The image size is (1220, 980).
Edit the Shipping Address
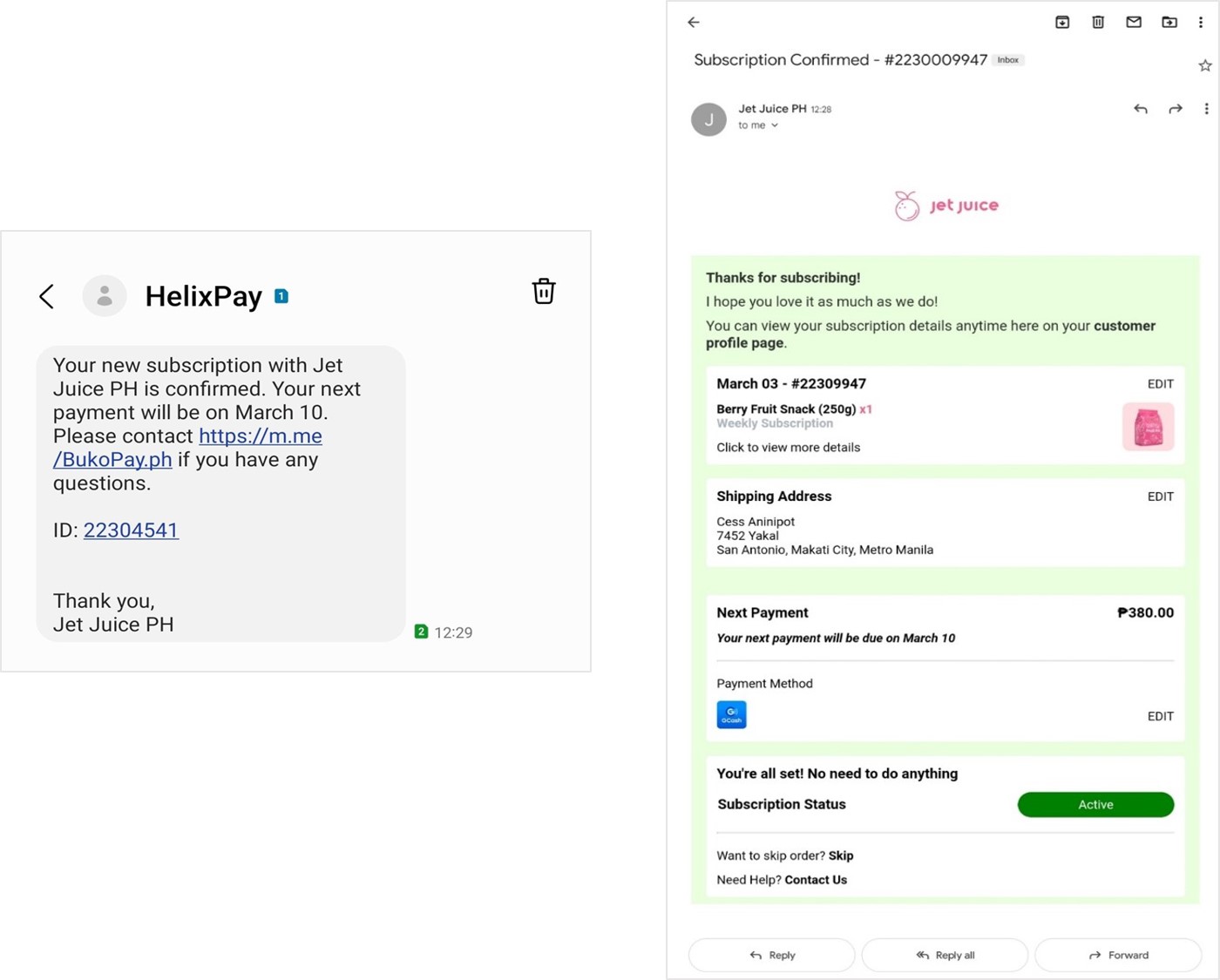pos(1160,497)
